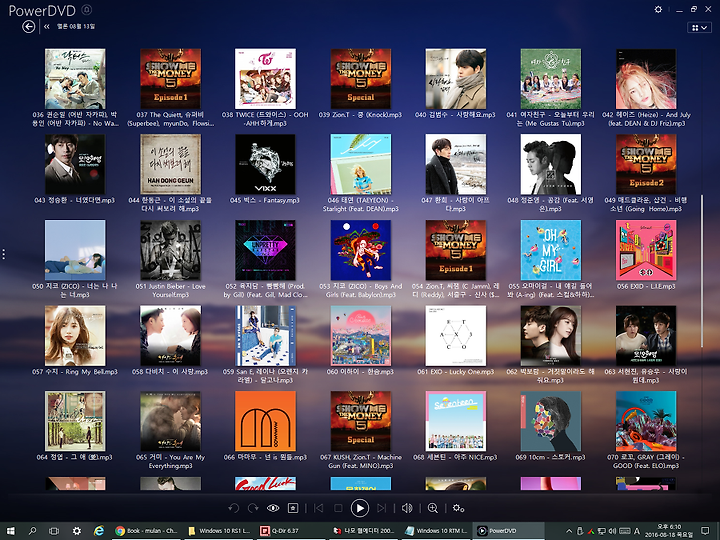Switch to Q-Dir 6.37 taskbar window
Image resolution: width=720 pixels, height=540 pixels.
point(291,531)
